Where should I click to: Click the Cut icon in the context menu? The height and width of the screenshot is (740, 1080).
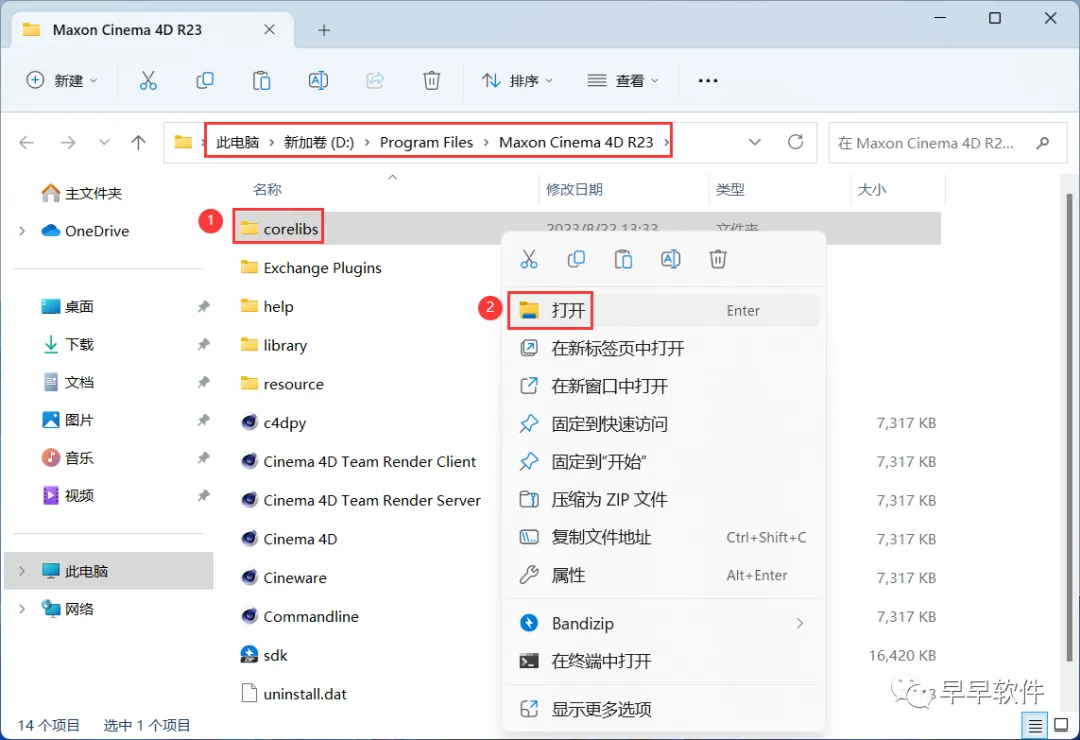point(528,259)
